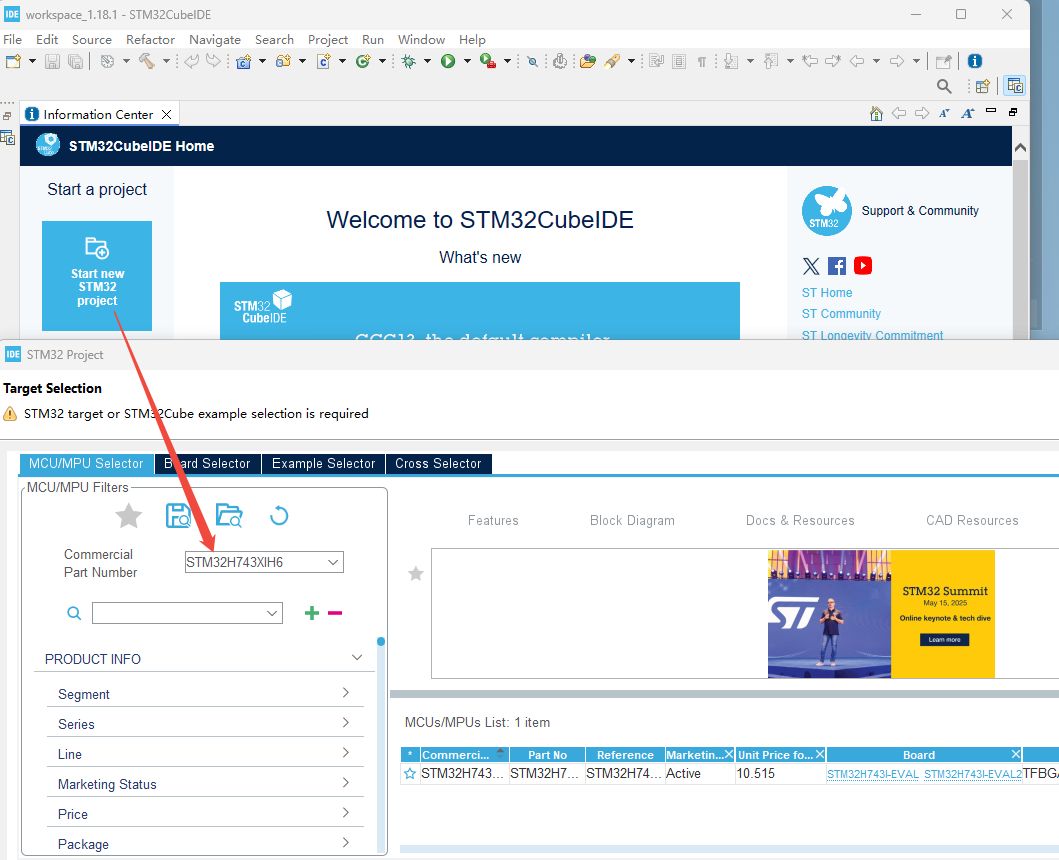Open the Docs & Resources tab
This screenshot has height=860, width=1059.
[x=800, y=520]
